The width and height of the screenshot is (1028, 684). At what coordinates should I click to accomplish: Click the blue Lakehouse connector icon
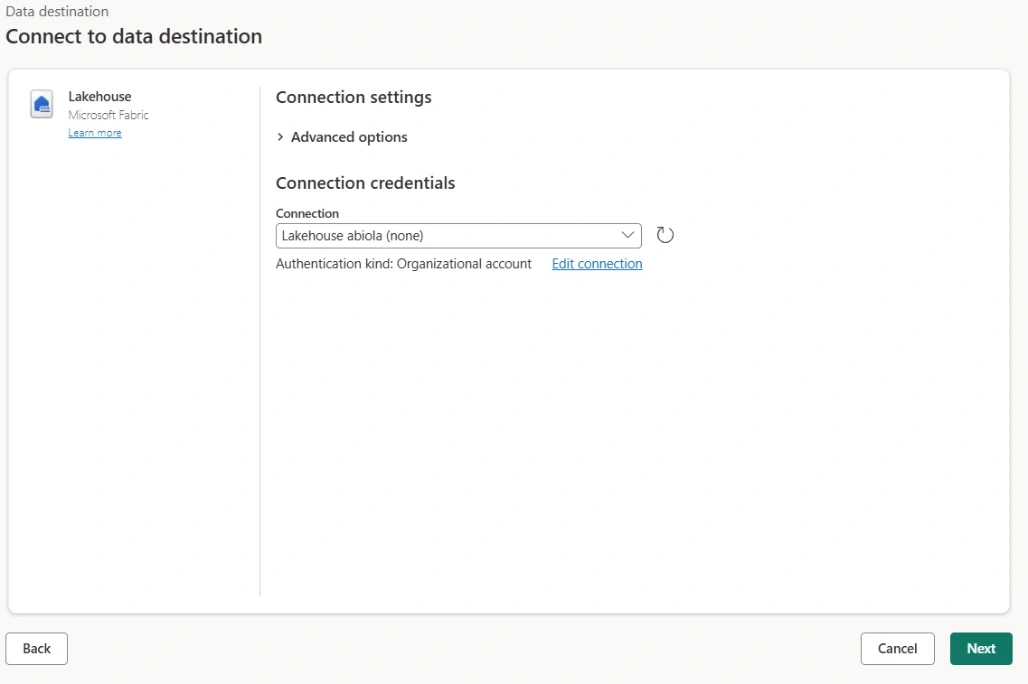pyautogui.click(x=41, y=104)
